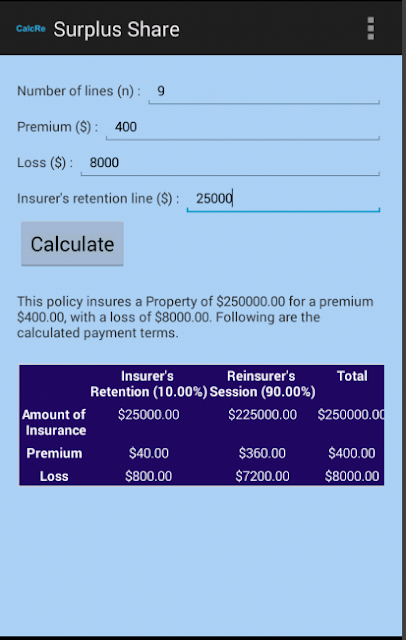Viewport: 406px width, 640px height.
Task: Click the Amount of Insurance row label
Action: pyautogui.click(x=54, y=422)
